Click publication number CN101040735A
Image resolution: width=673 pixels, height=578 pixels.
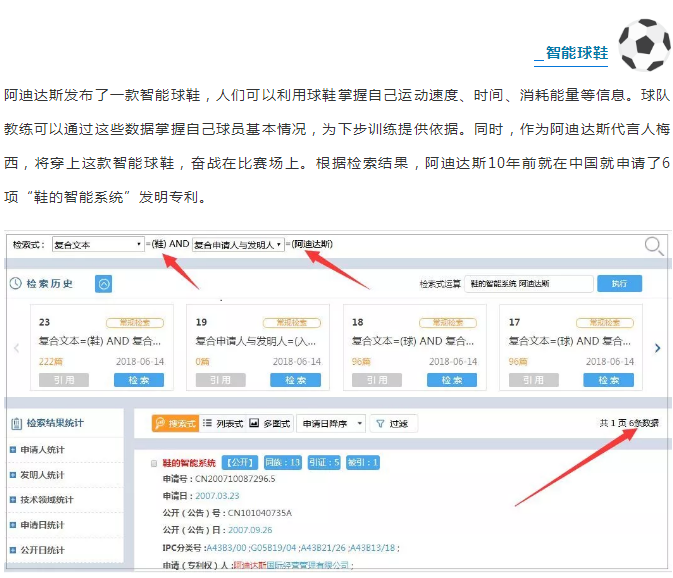click(260, 513)
